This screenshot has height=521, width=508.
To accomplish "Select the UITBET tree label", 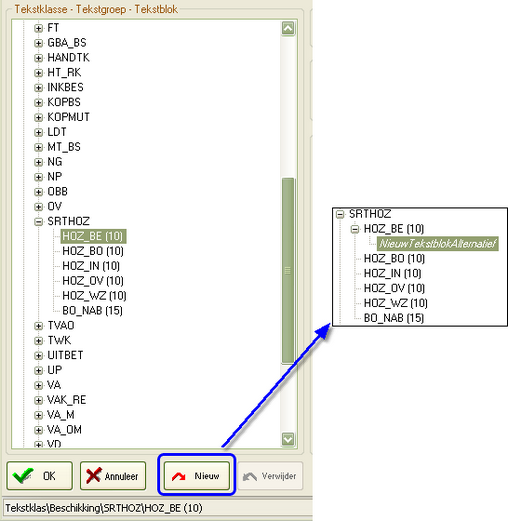I will pos(65,355).
